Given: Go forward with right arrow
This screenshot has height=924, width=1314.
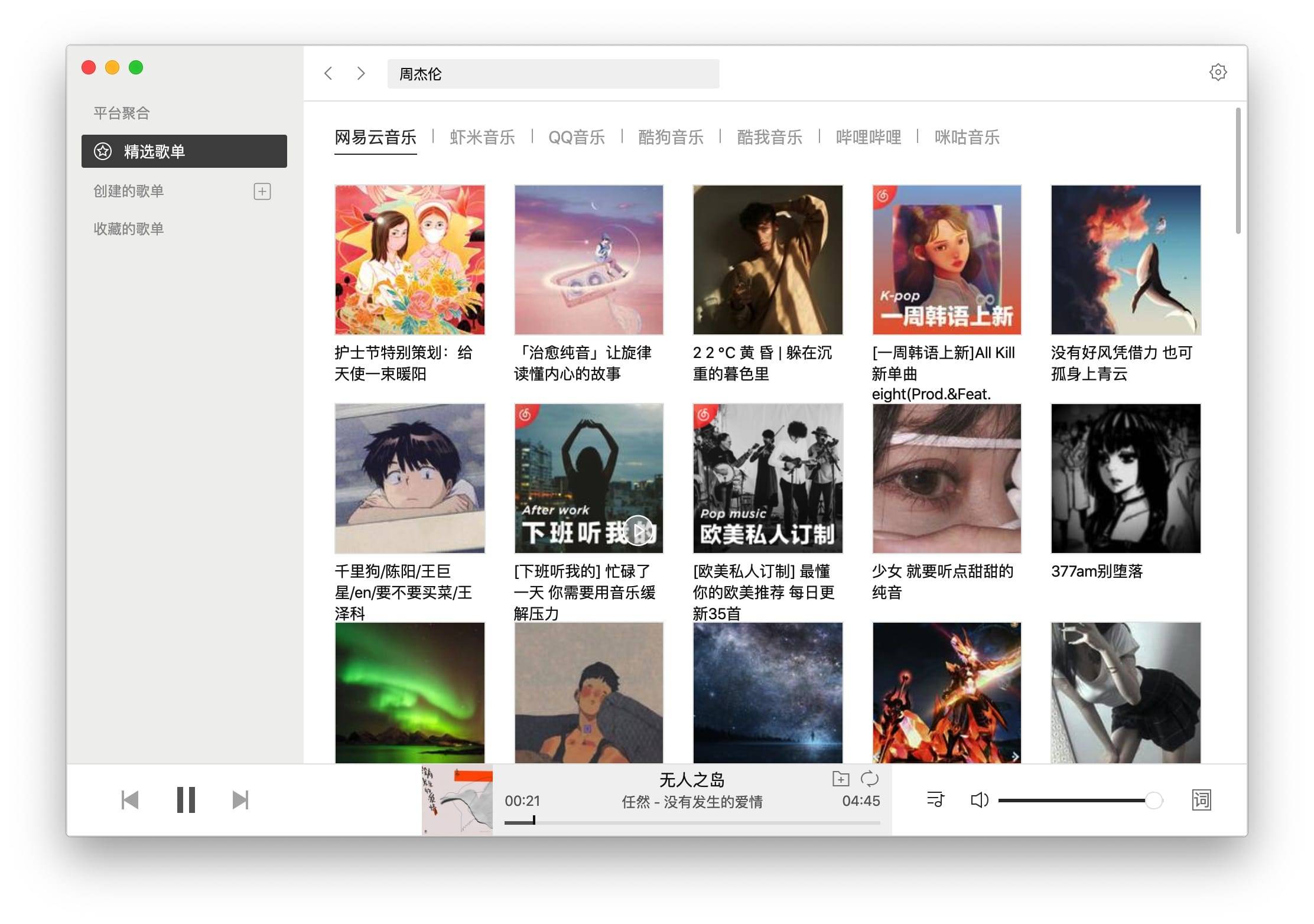Looking at the screenshot, I should tap(361, 73).
